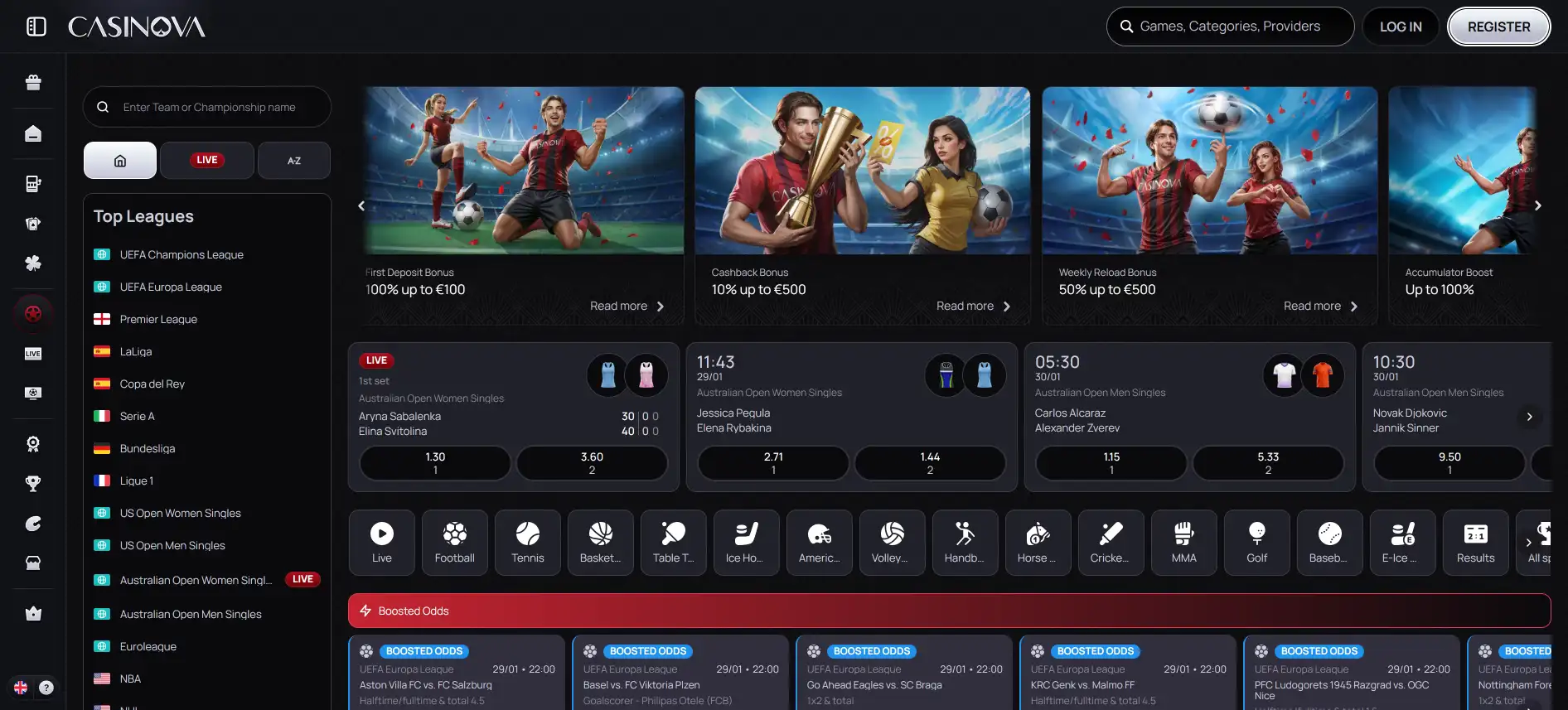Read more about Cashback Bonus
This screenshot has height=710, width=1568.
coord(973,307)
